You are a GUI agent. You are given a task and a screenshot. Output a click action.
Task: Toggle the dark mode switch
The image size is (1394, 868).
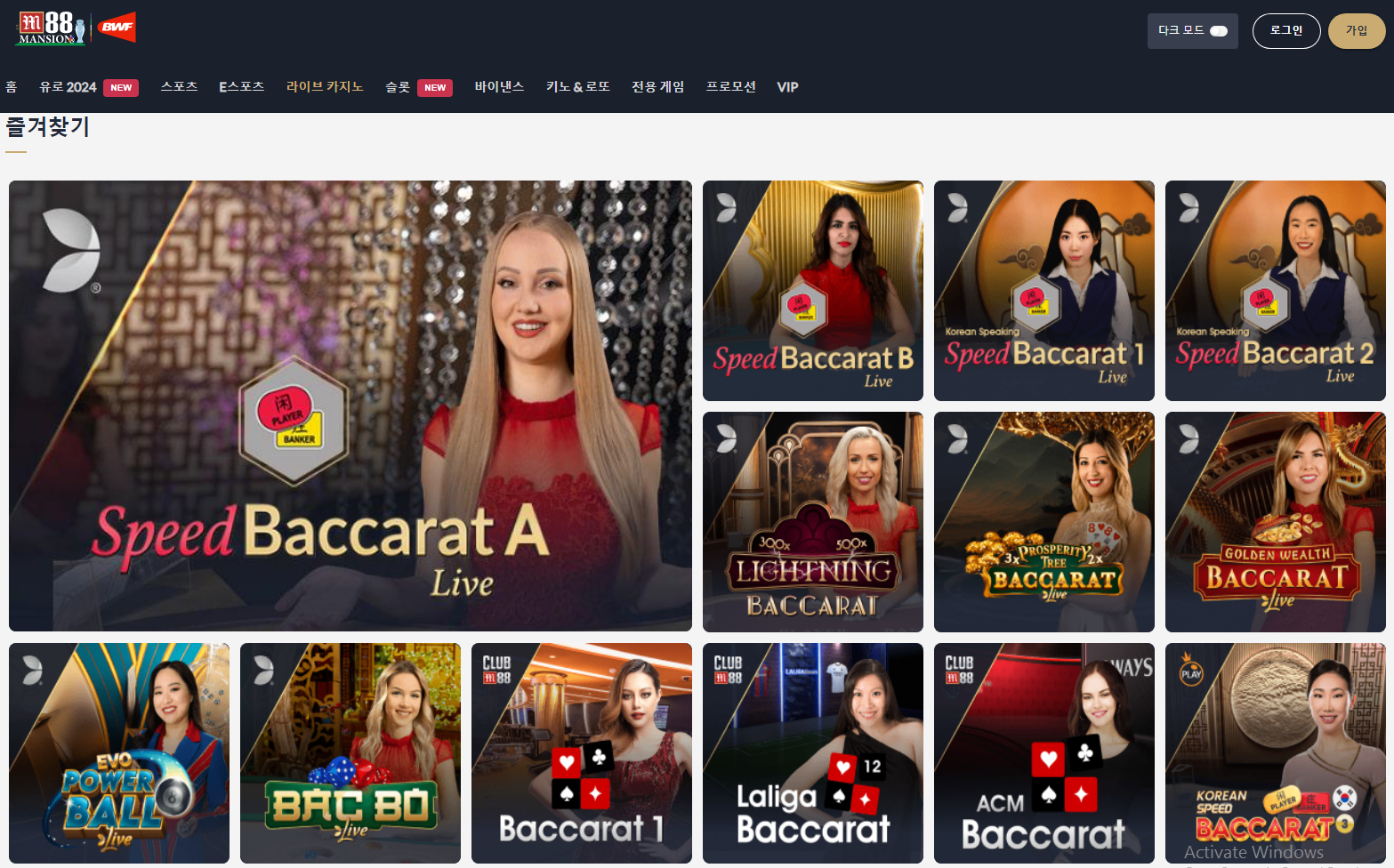coord(1219,31)
